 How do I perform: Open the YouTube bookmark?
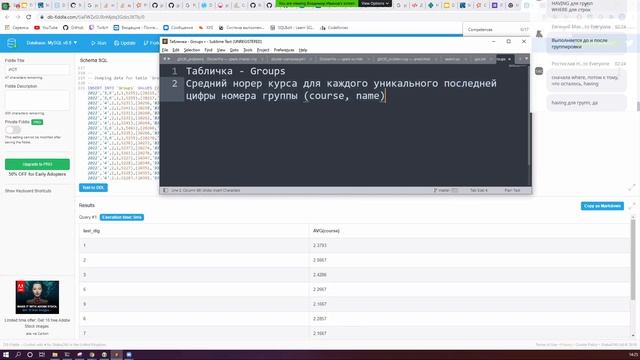click(x=46, y=28)
